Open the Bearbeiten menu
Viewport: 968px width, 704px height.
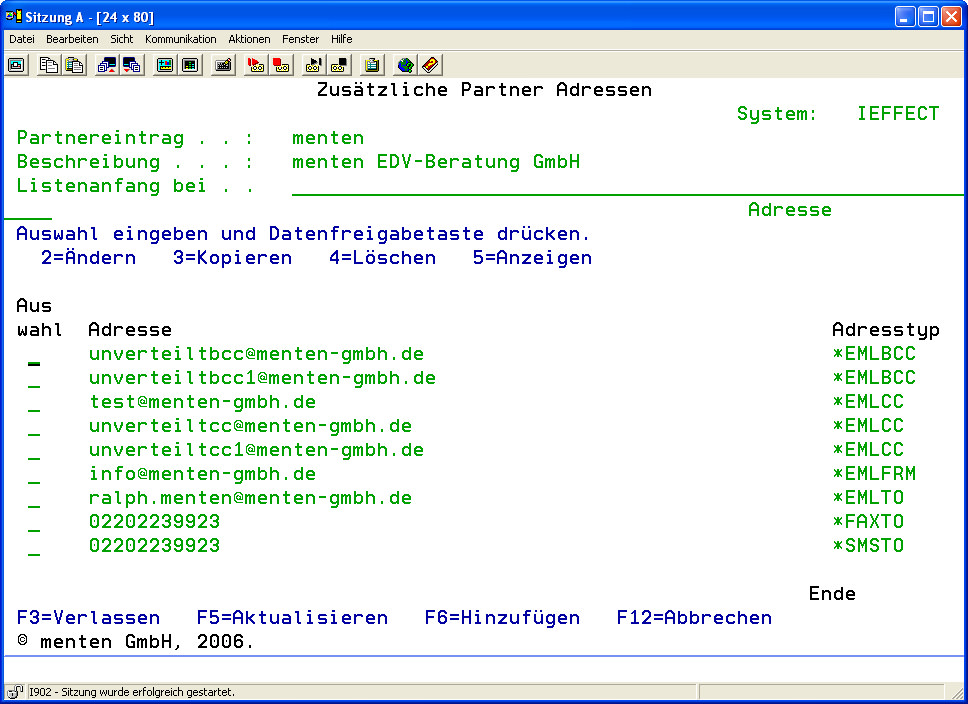tap(72, 39)
